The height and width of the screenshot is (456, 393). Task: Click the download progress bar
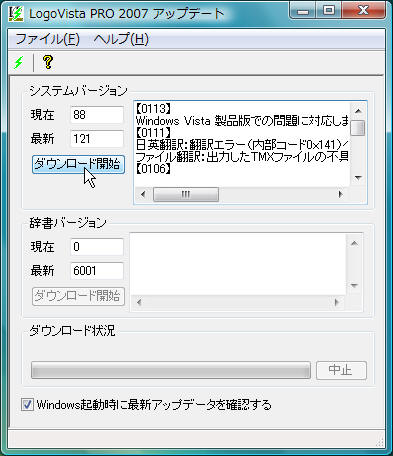171,370
